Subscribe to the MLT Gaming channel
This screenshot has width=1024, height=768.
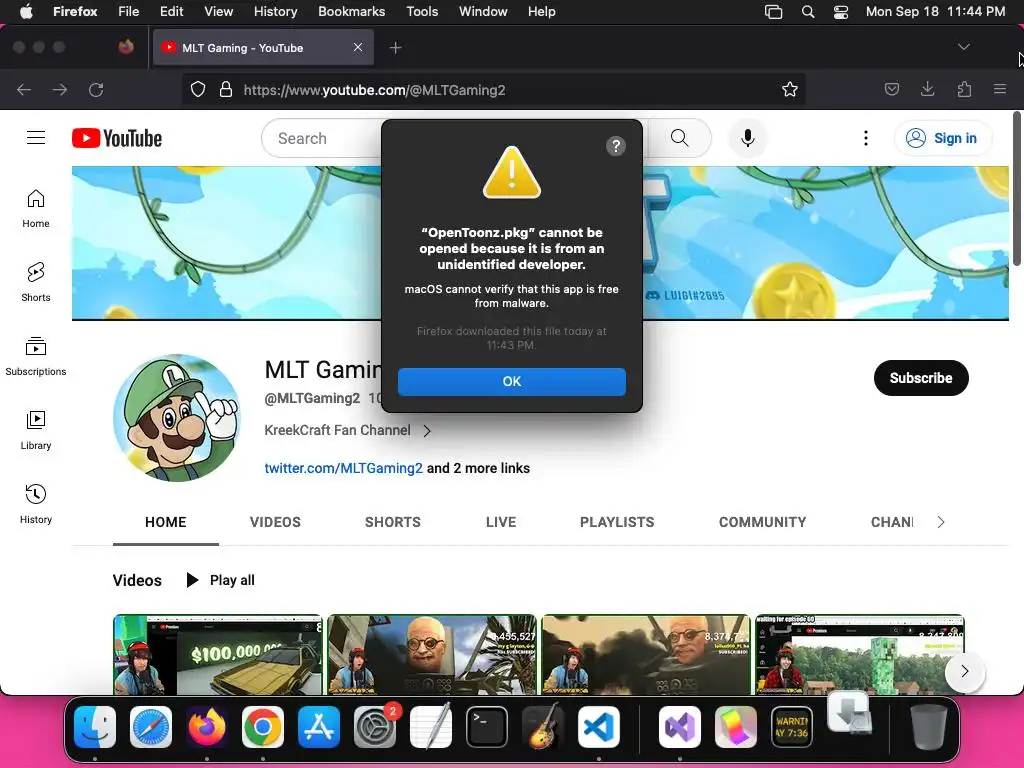coord(921,377)
